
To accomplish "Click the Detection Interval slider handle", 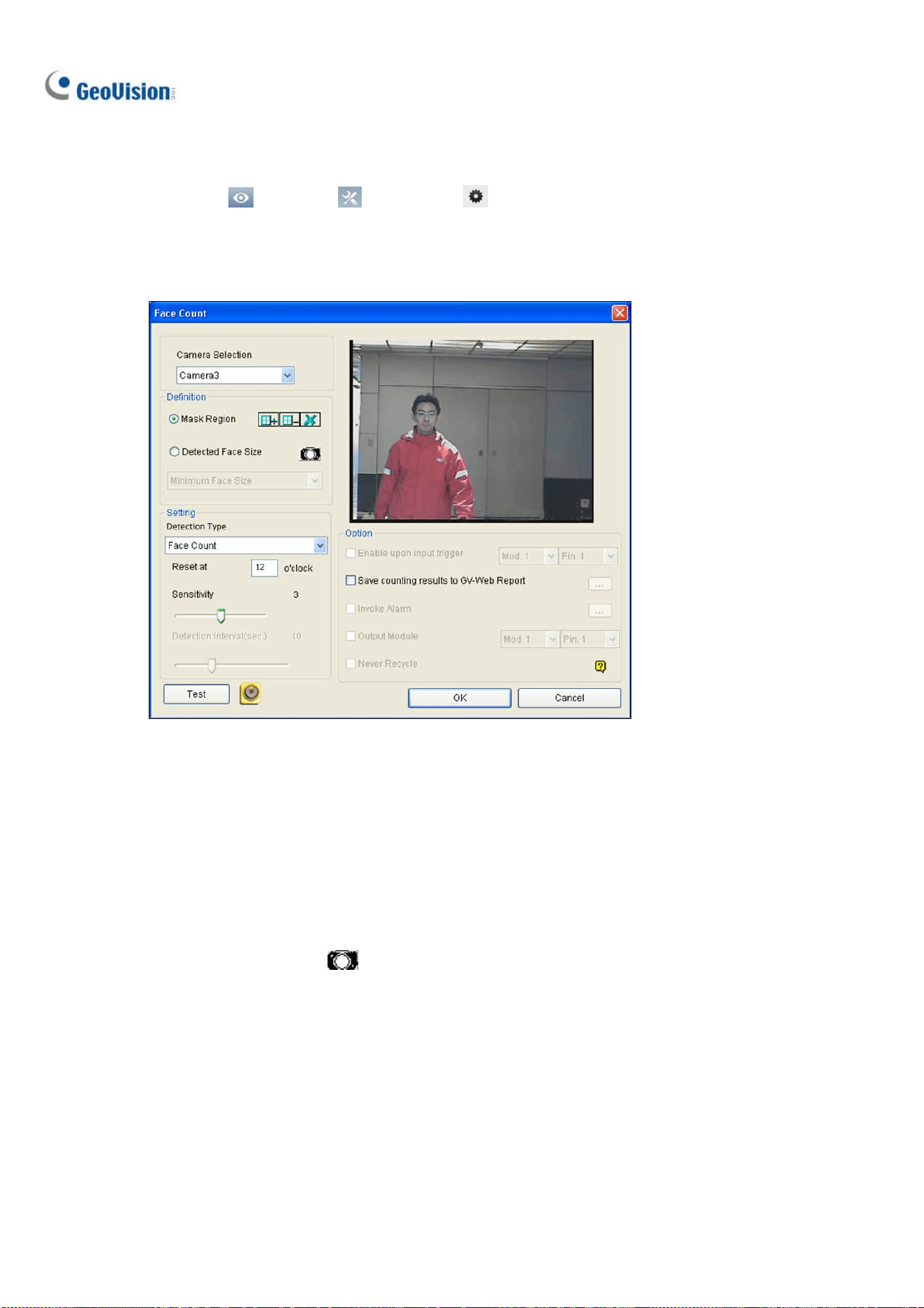I will (212, 665).
